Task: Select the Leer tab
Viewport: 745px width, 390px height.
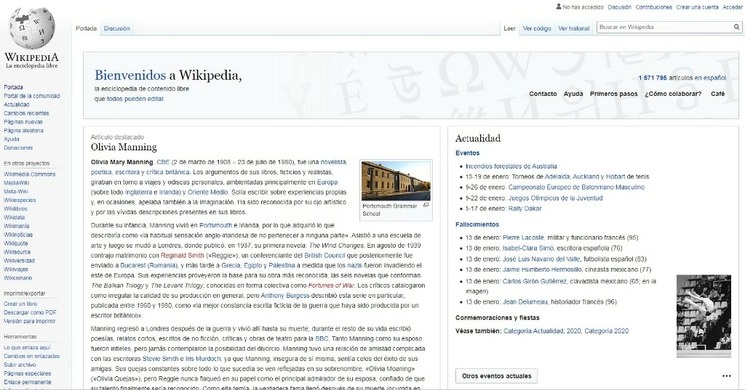Action: pyautogui.click(x=509, y=29)
